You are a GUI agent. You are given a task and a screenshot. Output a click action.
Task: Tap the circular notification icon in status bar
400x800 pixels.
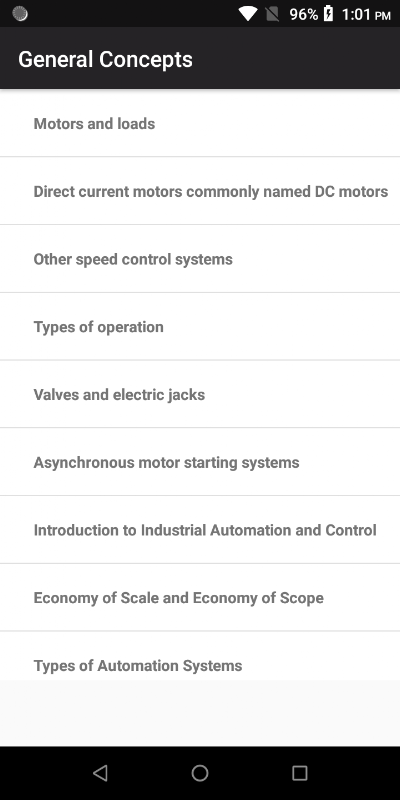coord(19,14)
